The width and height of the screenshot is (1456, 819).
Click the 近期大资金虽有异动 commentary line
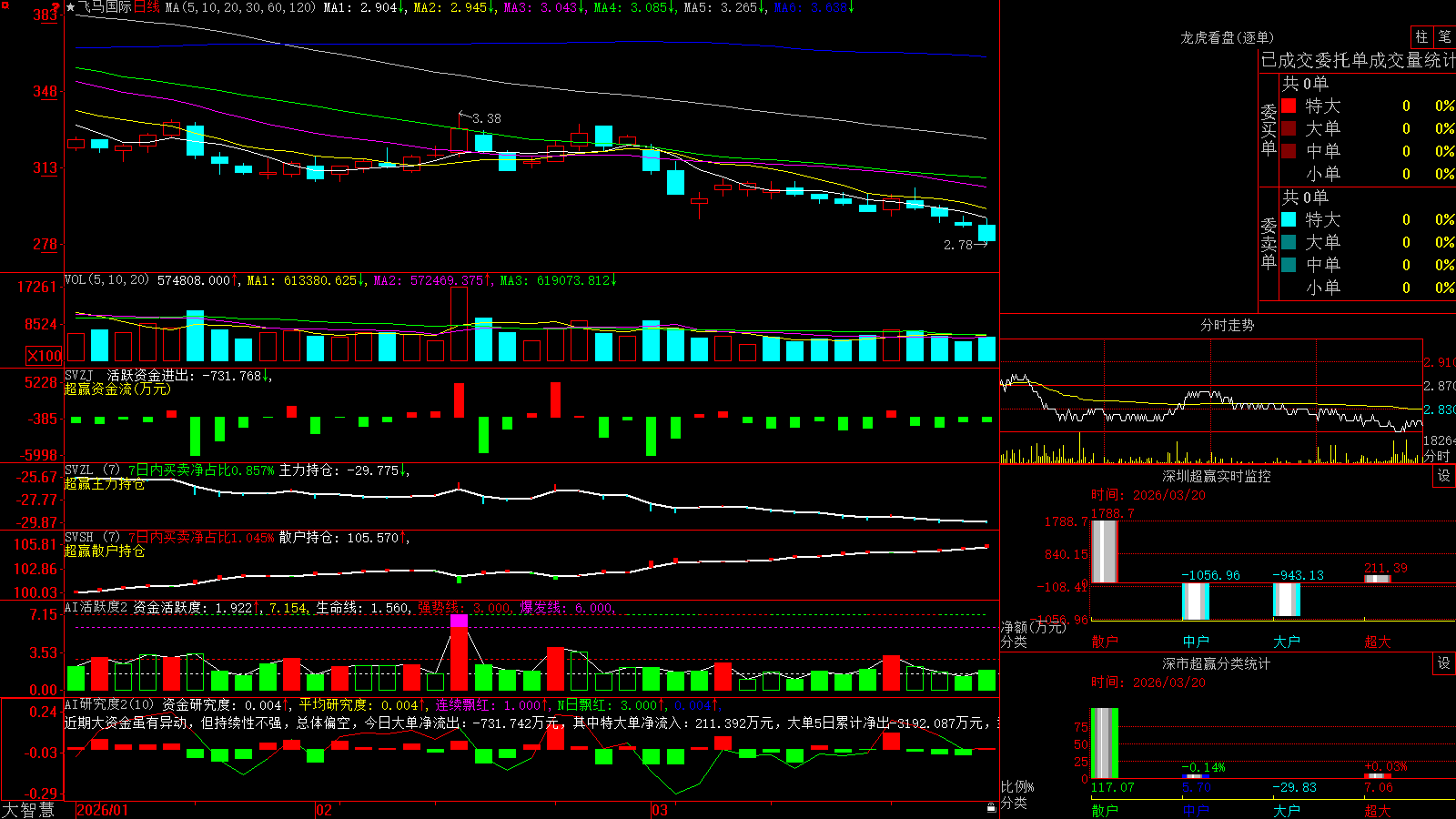531,723
